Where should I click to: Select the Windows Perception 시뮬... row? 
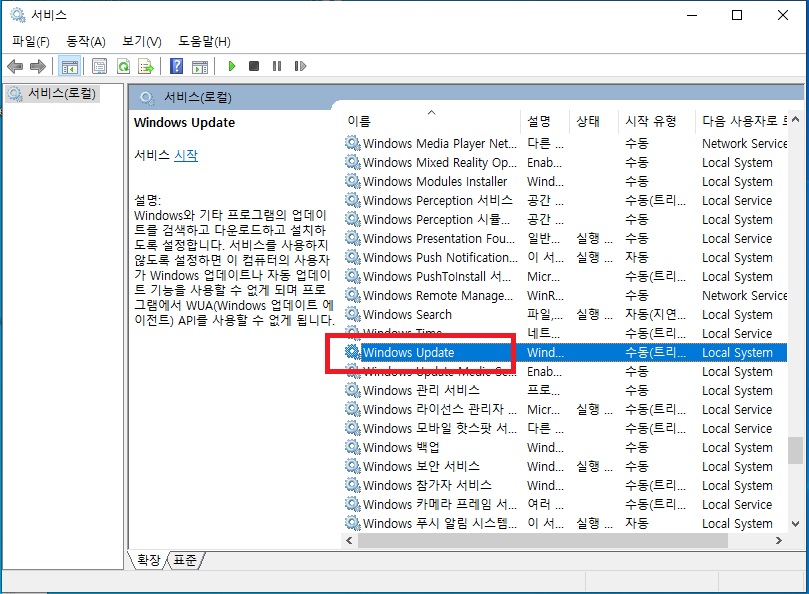[x=565, y=219]
